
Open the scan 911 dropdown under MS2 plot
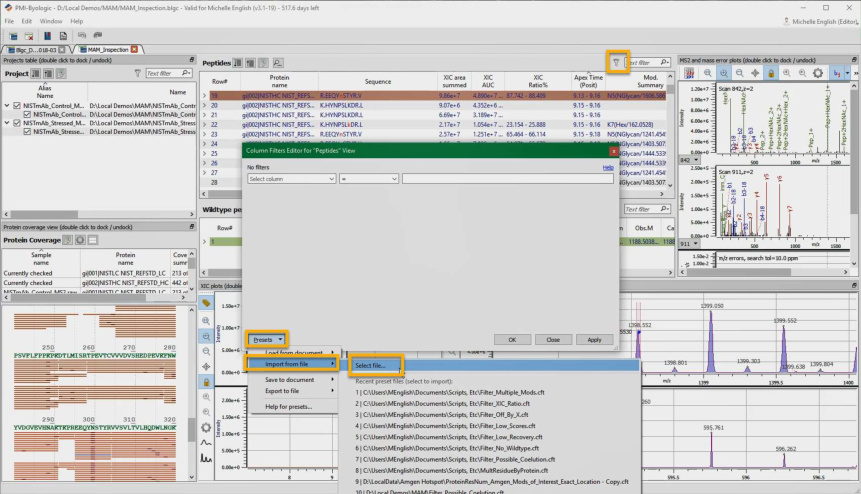pos(690,244)
